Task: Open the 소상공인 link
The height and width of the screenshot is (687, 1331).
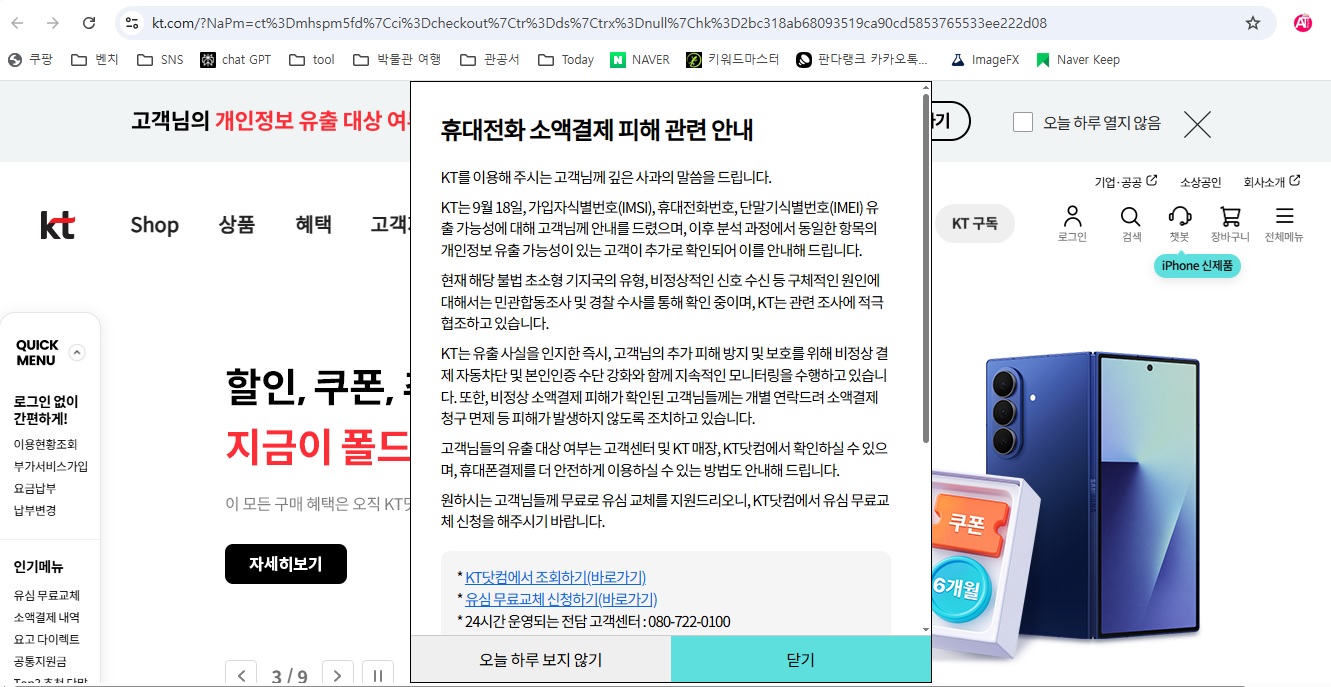Action: 1200,182
